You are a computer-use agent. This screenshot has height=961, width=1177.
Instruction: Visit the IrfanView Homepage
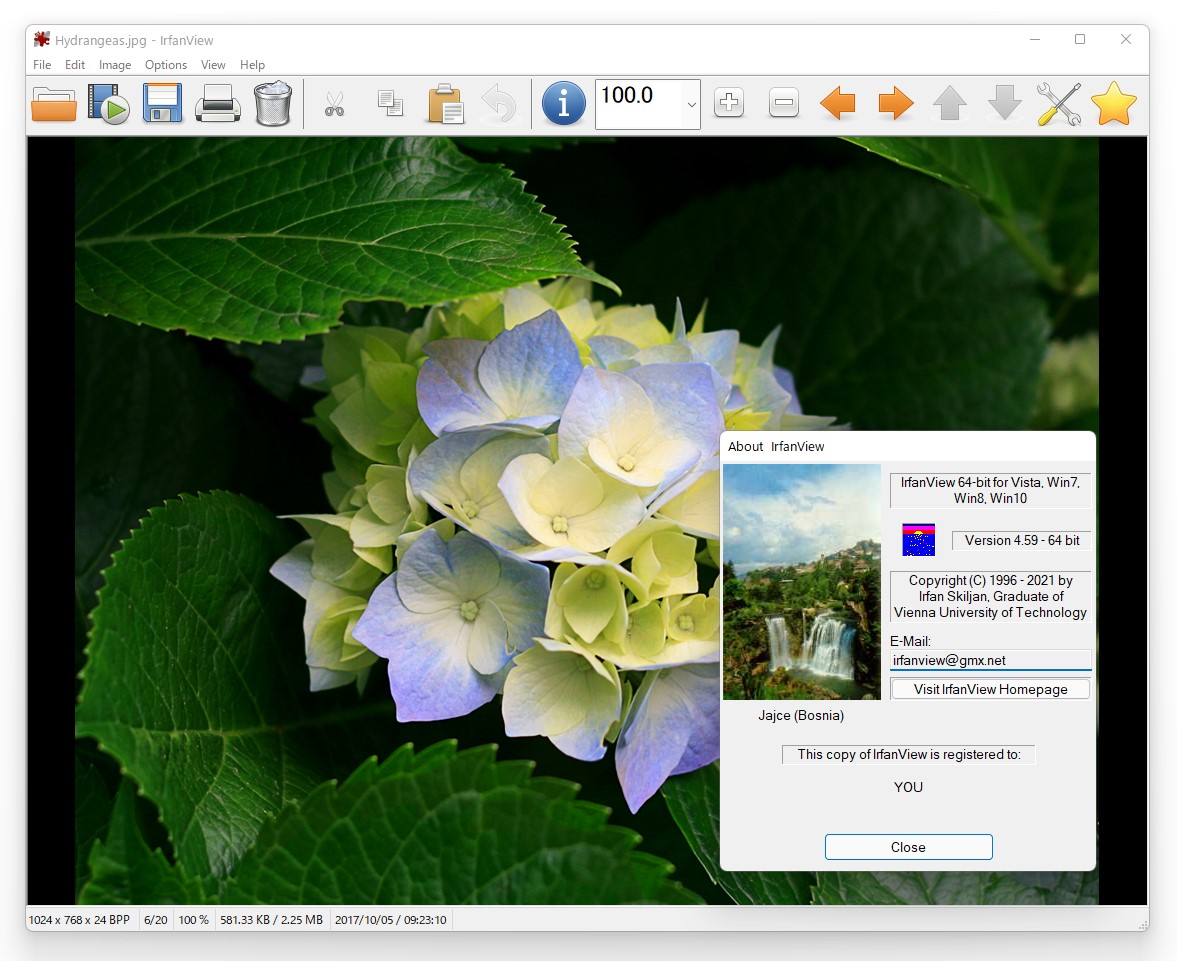point(989,688)
